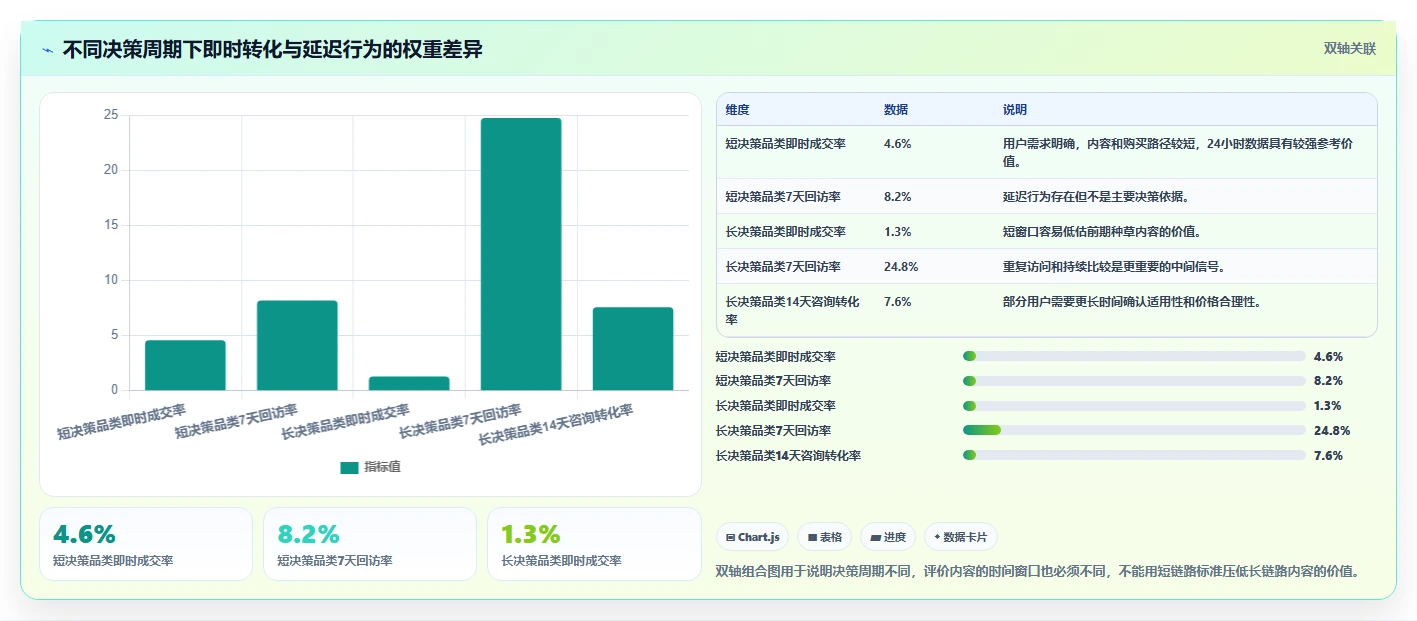
Task: Click the 24.8% value beside progress bar
Action: coord(1332,431)
